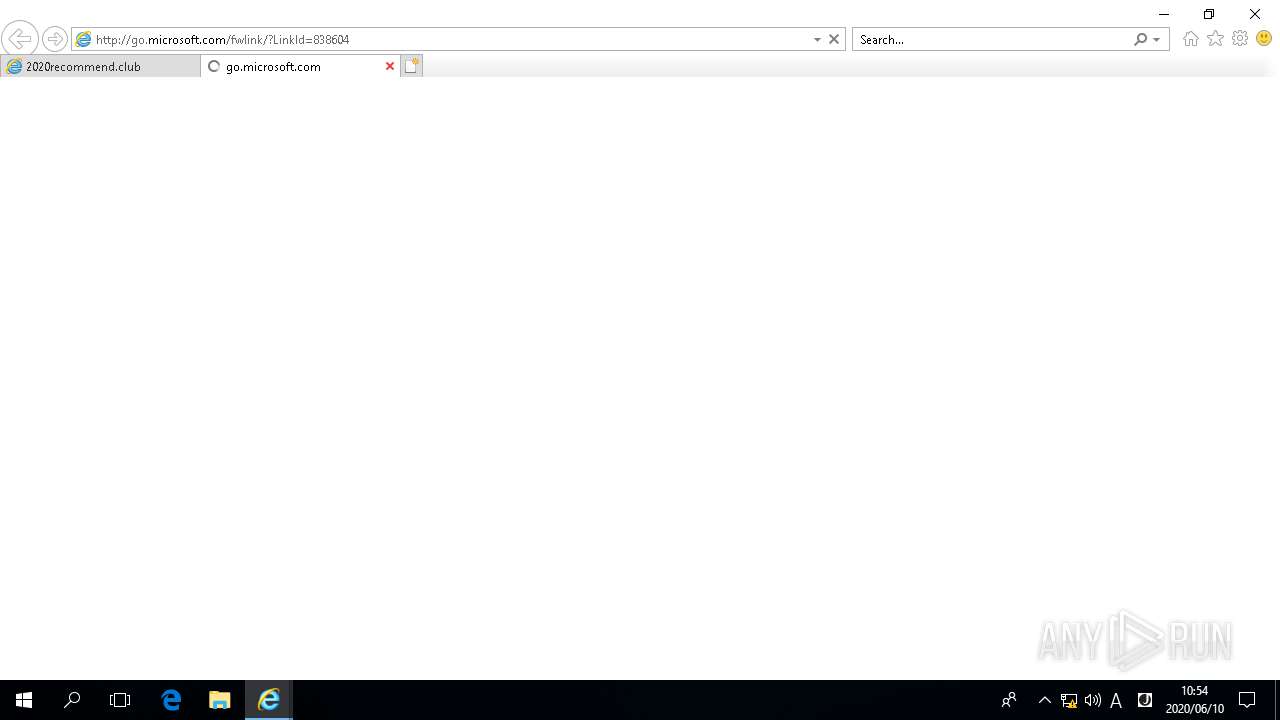Open the volume speaker tray icon

pos(1093,700)
